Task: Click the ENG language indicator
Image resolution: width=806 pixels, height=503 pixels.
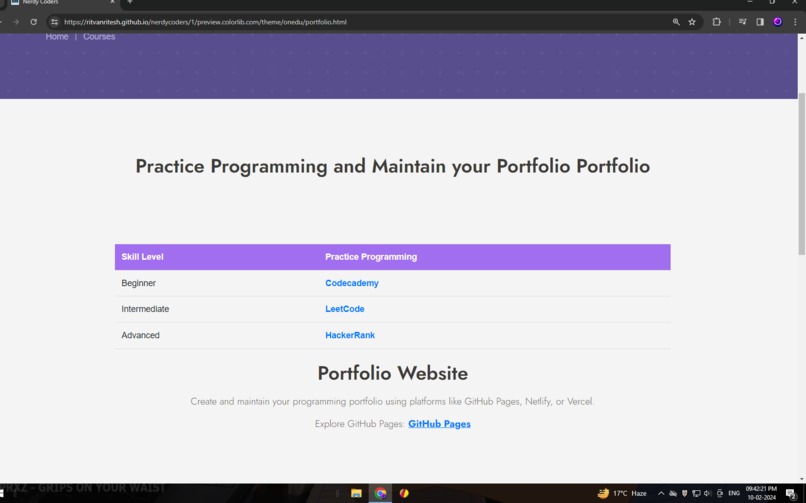Action: (734, 493)
